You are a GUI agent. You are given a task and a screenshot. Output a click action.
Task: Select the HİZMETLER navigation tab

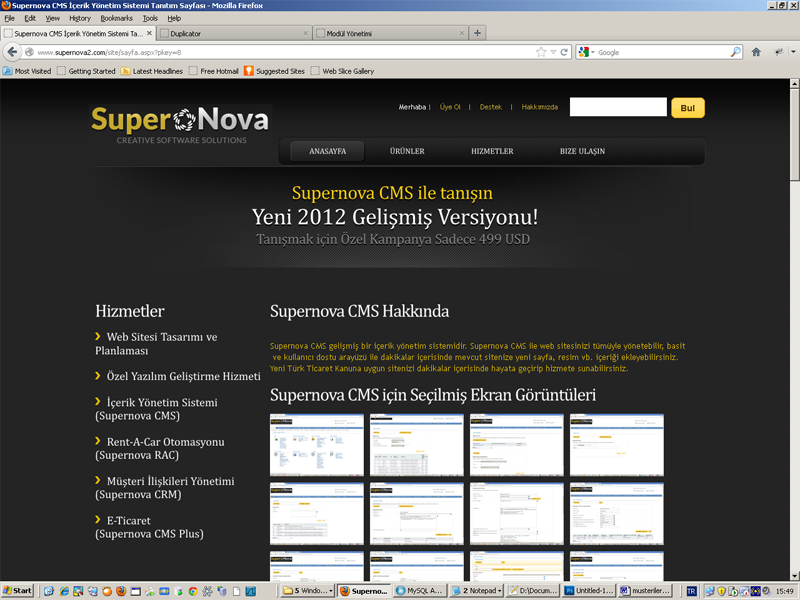492,151
